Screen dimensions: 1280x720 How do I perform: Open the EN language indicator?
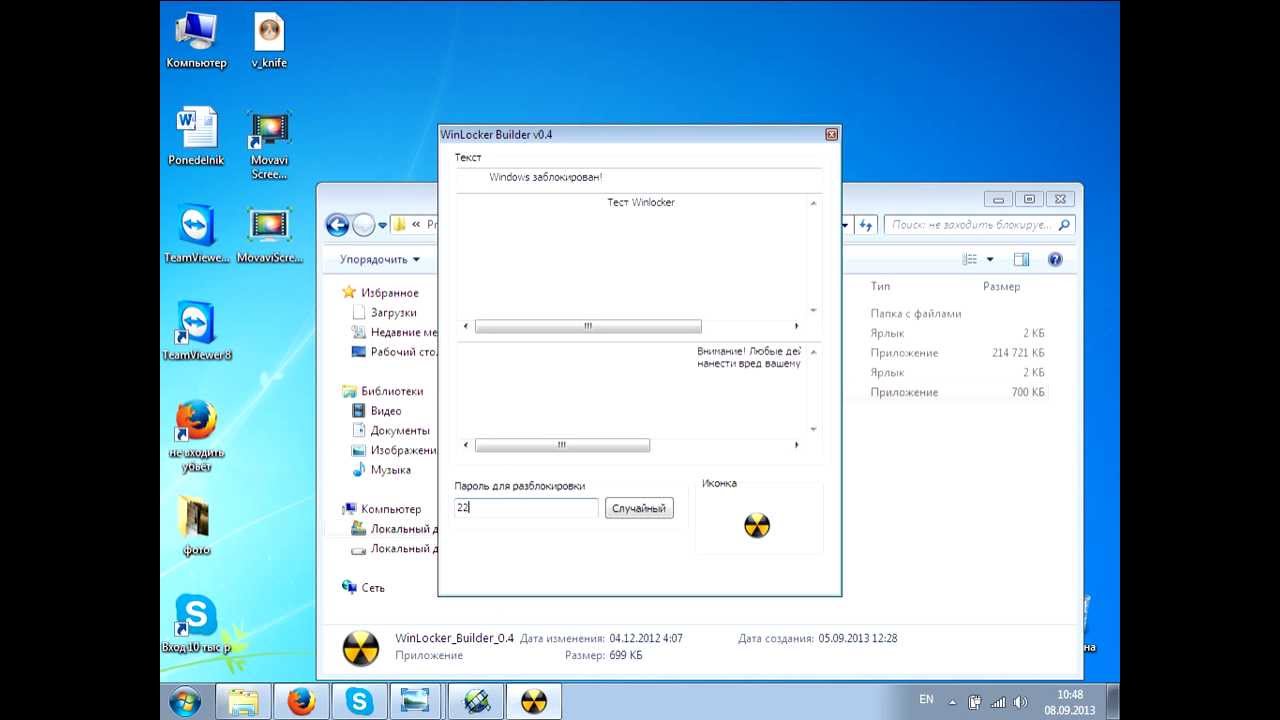point(926,700)
